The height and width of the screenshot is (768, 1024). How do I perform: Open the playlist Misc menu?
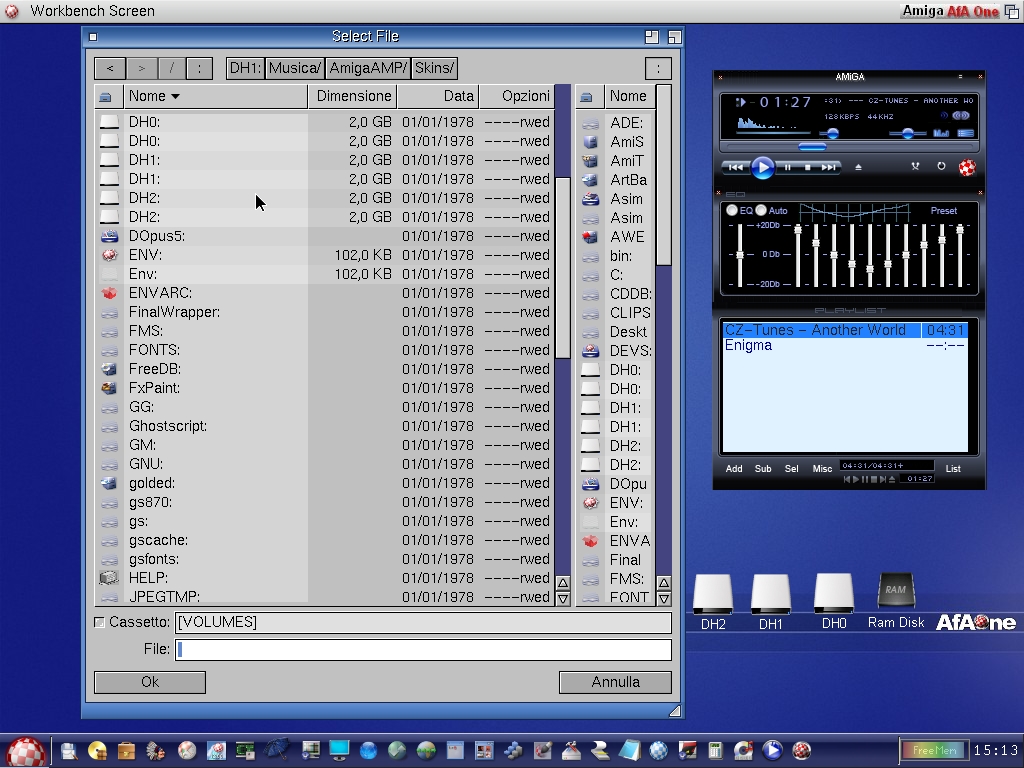[x=822, y=469]
